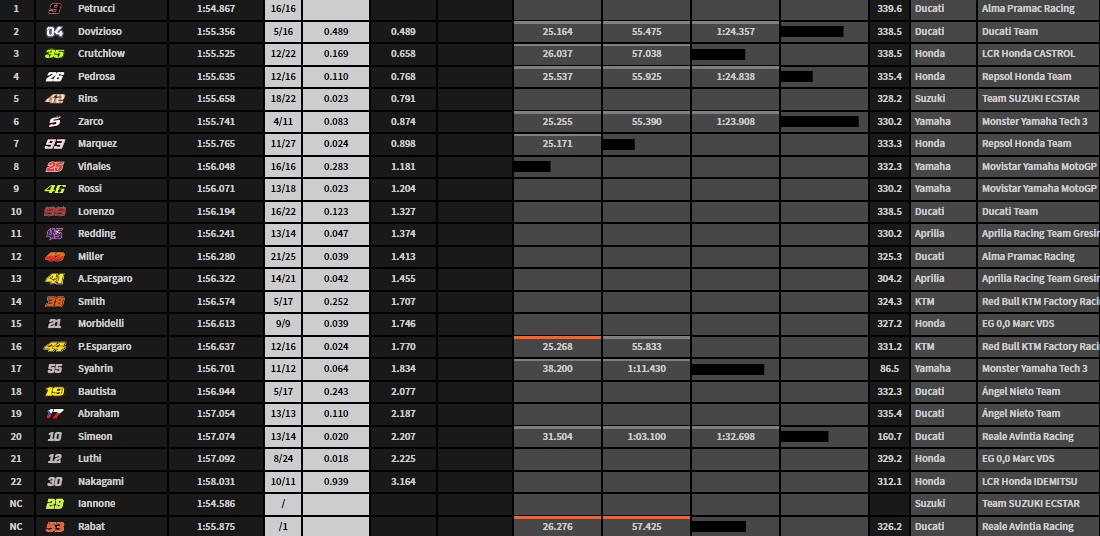Click sector time 25.171 in Marquez's row
This screenshot has width=1100, height=536.
558,143
